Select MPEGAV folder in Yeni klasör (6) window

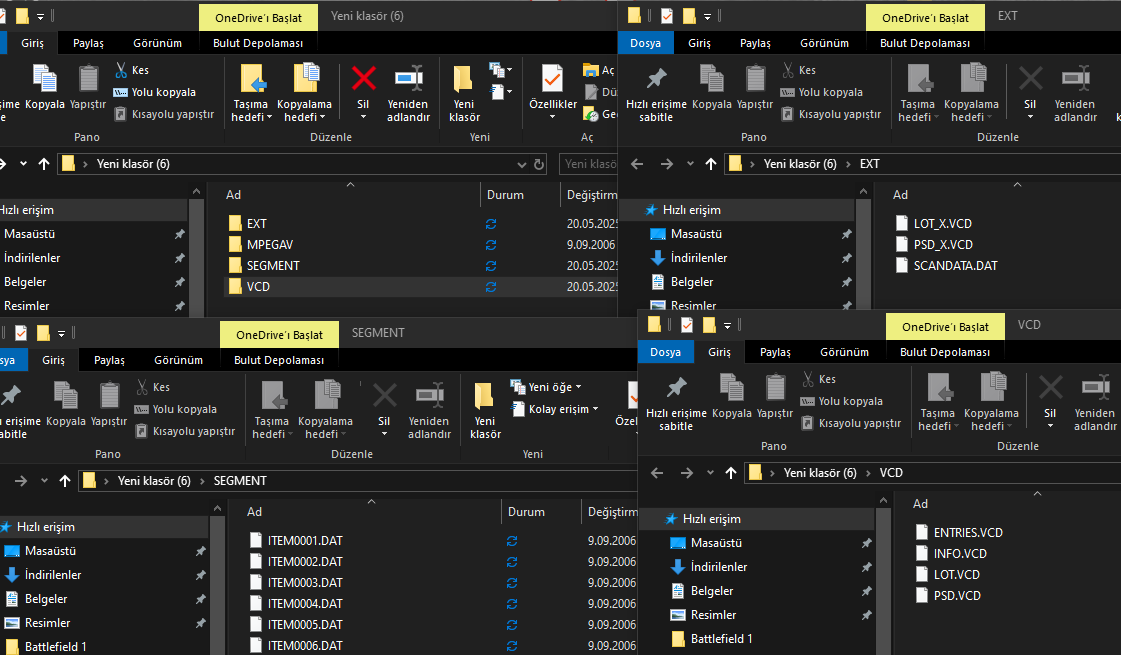[x=270, y=245]
